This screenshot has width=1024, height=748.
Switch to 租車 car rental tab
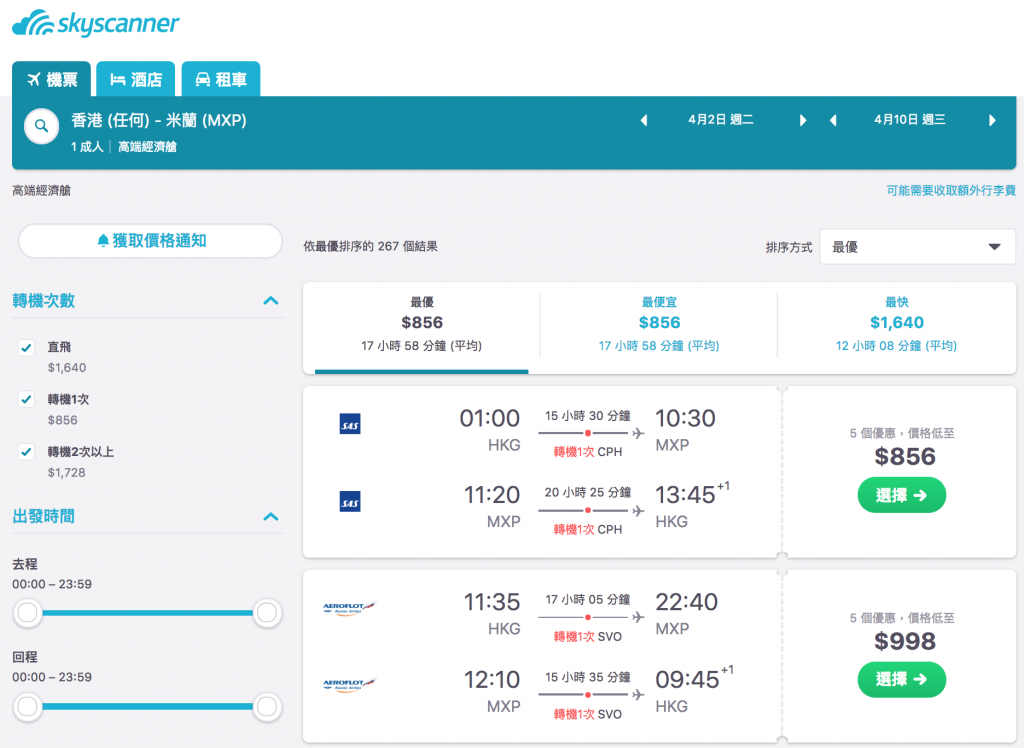tap(221, 79)
